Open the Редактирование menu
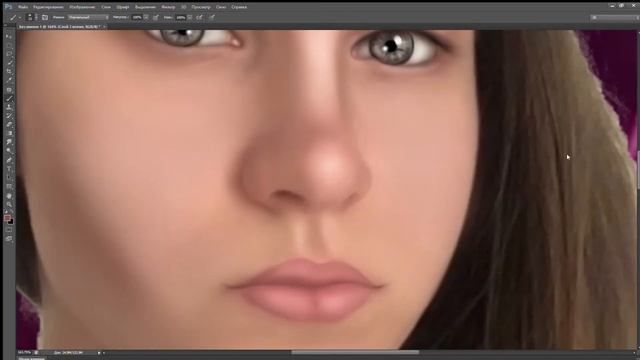640x360 pixels. pyautogui.click(x=48, y=7)
